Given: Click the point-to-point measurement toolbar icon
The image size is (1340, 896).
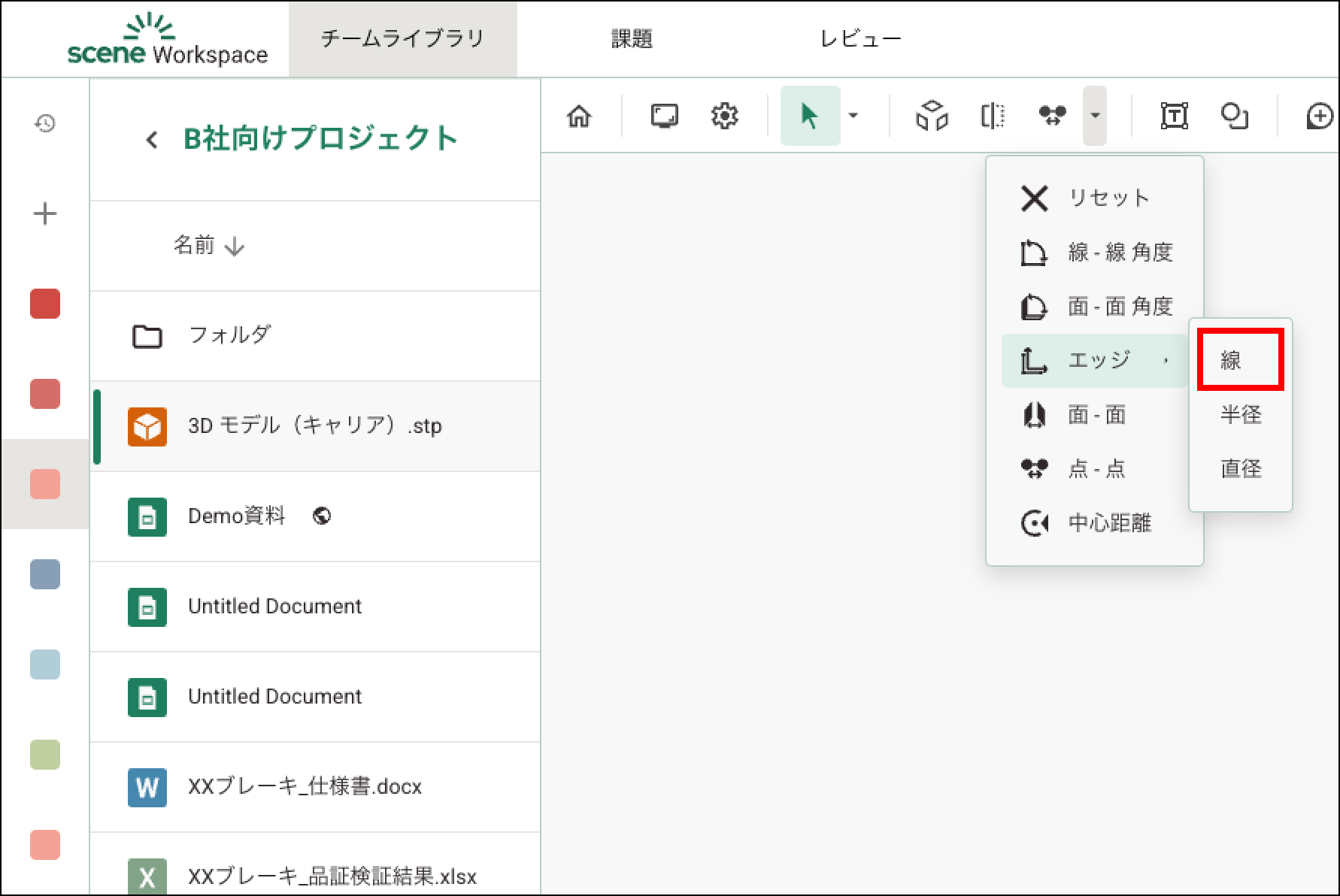Looking at the screenshot, I should (x=1052, y=117).
